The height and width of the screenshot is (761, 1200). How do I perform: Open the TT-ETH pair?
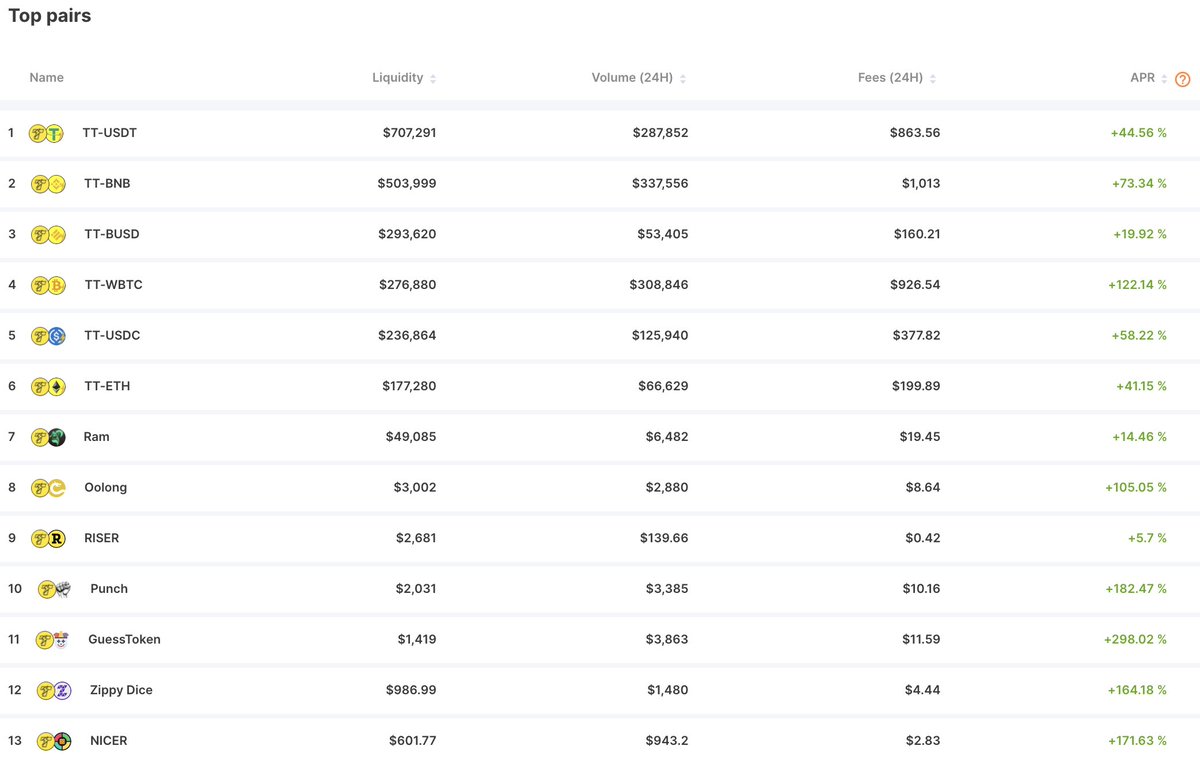pos(107,386)
